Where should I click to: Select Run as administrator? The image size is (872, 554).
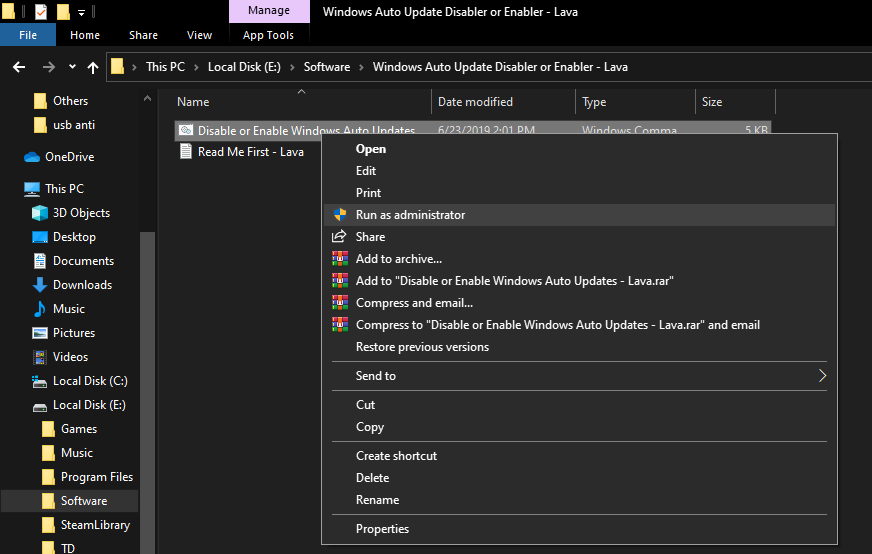pyautogui.click(x=579, y=215)
